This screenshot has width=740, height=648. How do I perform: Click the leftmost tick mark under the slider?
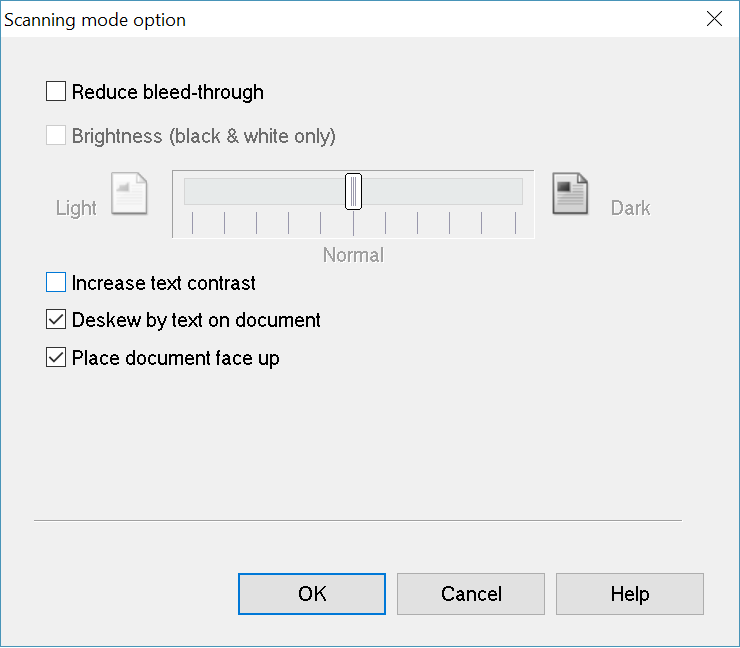click(192, 222)
